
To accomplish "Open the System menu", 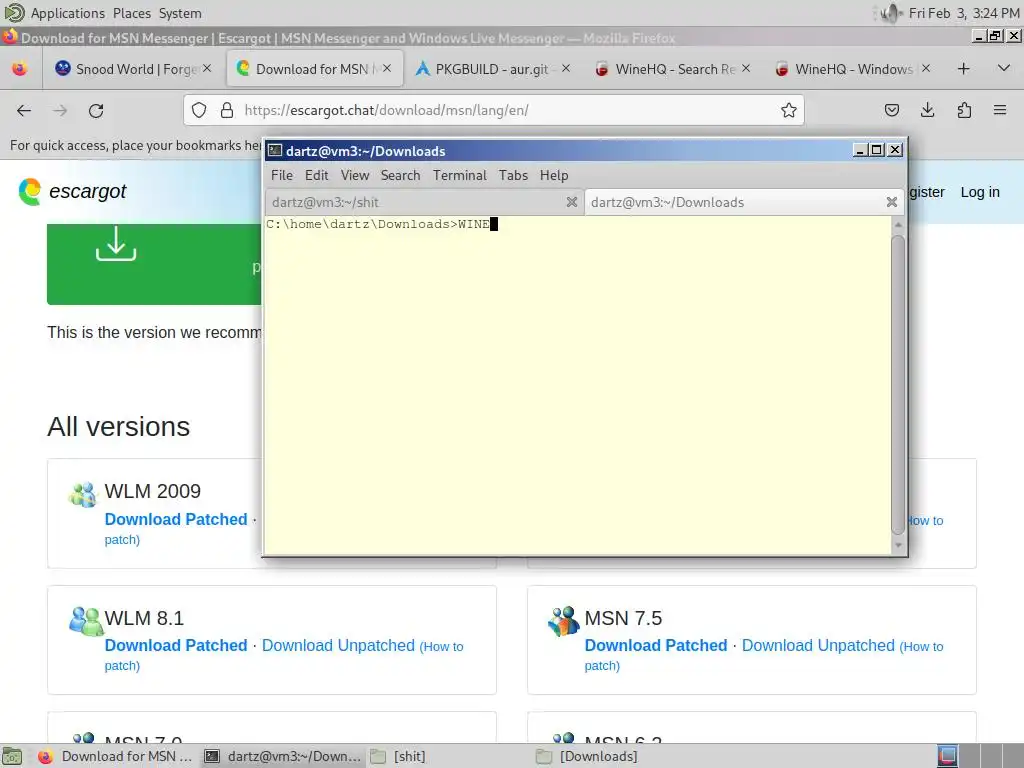I will click(180, 13).
